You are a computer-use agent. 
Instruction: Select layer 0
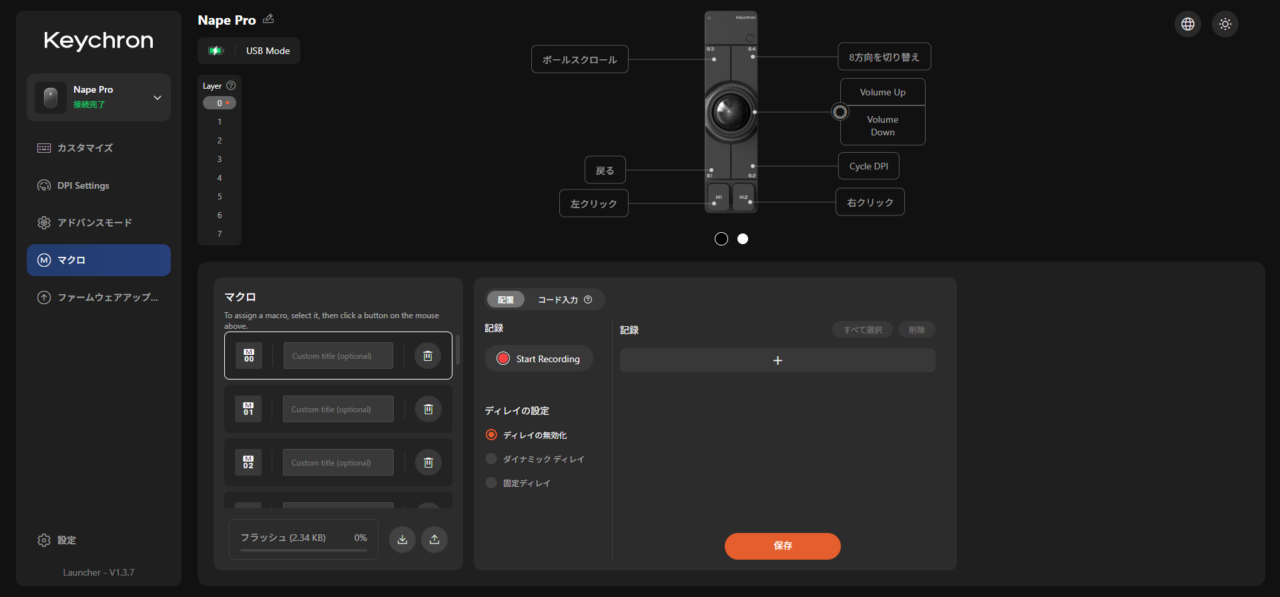pyautogui.click(x=219, y=103)
